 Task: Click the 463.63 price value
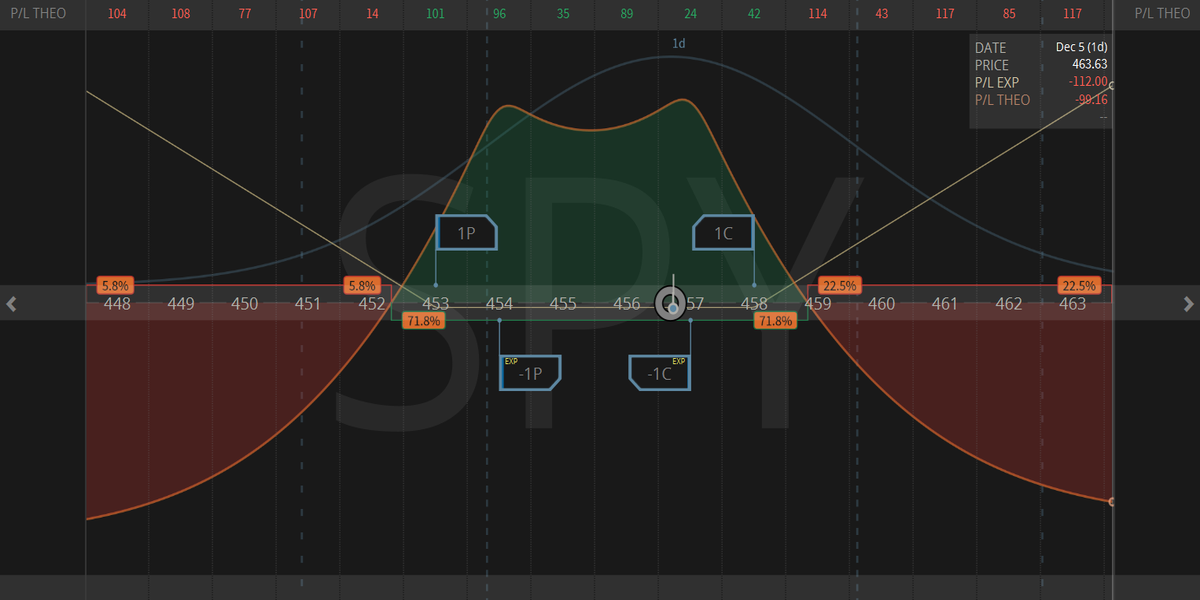pyautogui.click(x=1089, y=64)
